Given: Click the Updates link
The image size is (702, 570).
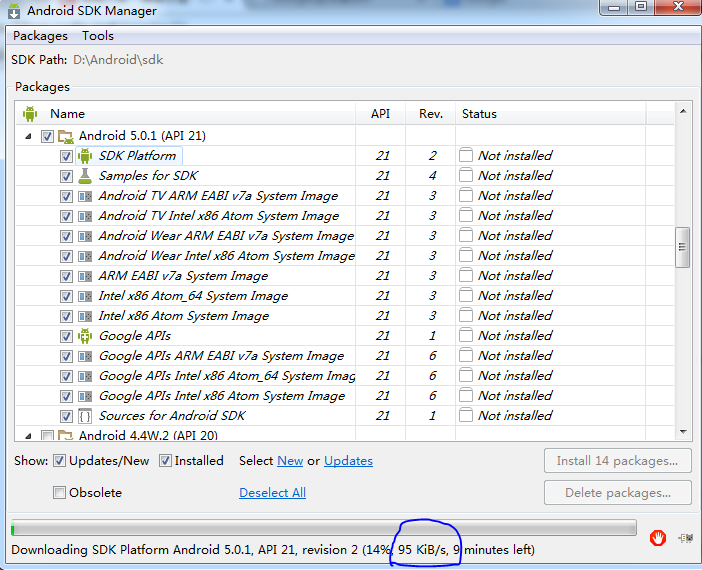Looking at the screenshot, I should click(348, 461).
